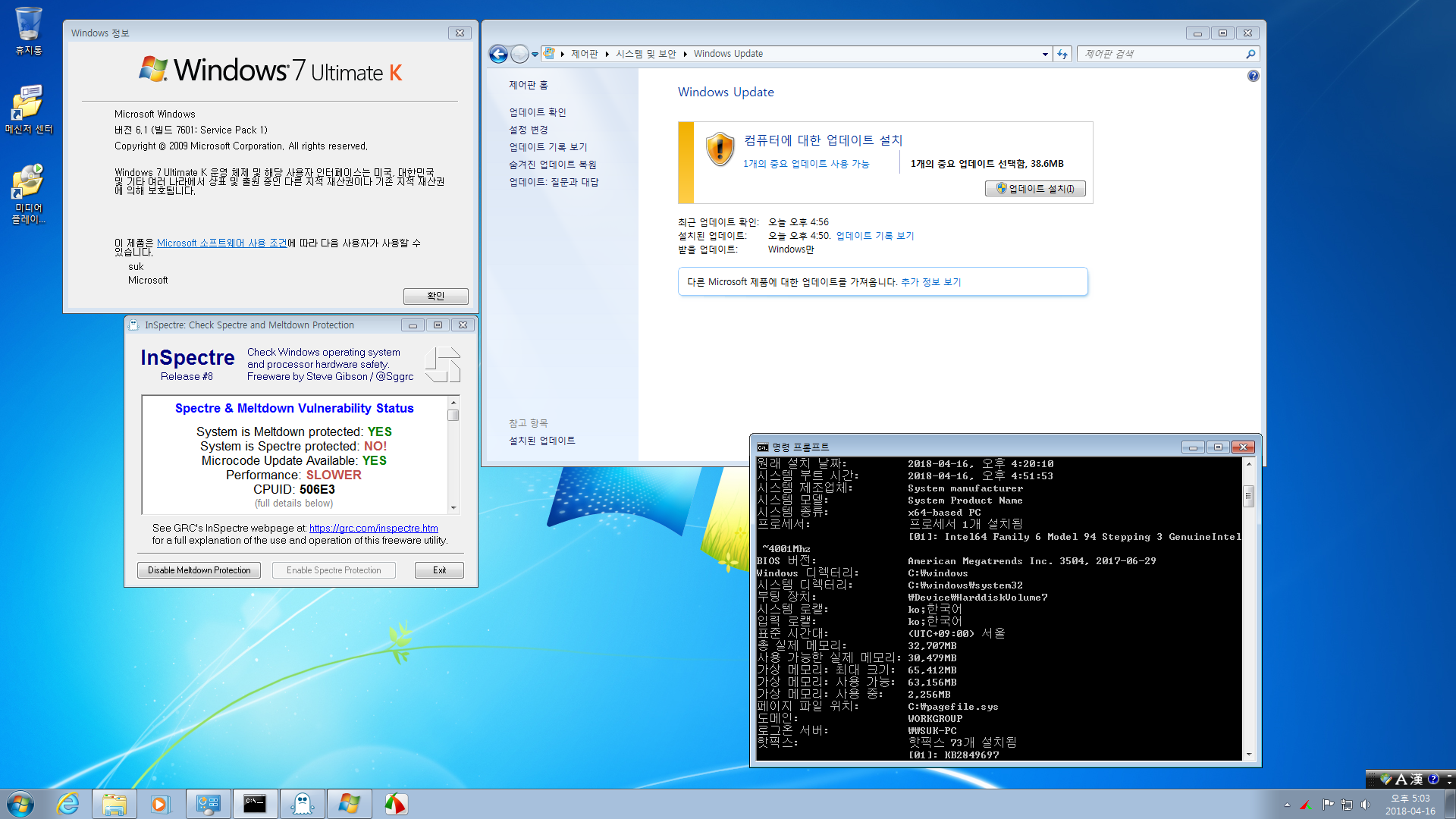Click 시스템 및 보안 in the breadcrumb
1456x819 pixels.
pos(645,54)
